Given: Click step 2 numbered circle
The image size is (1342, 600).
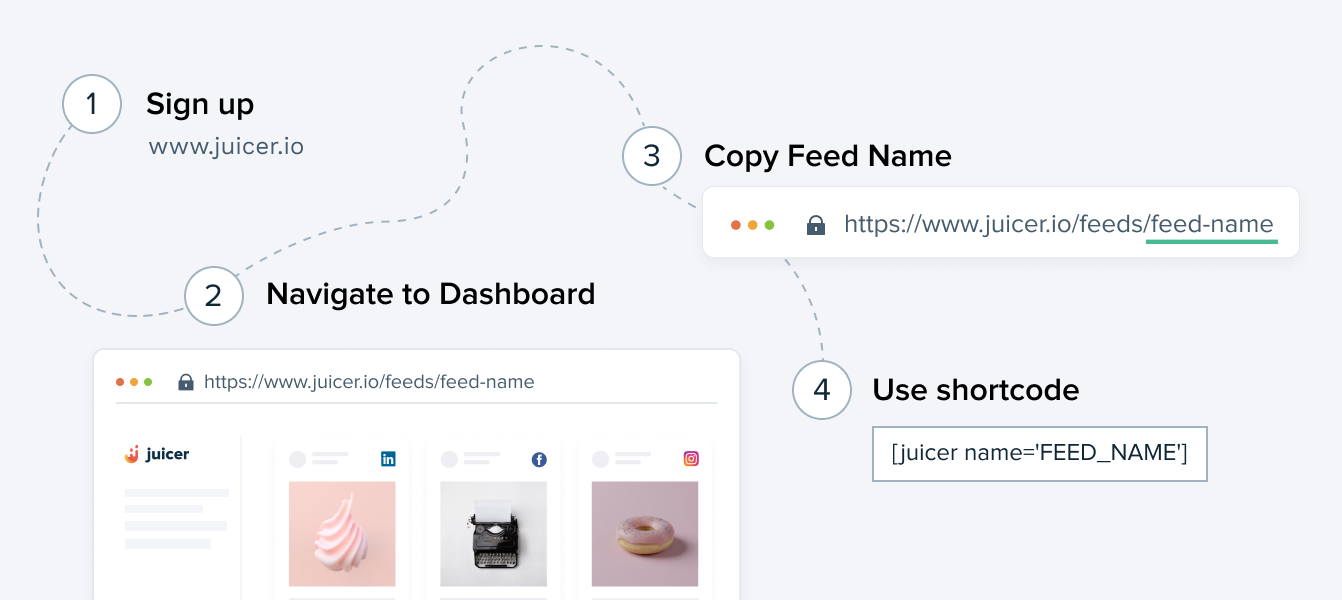Looking at the screenshot, I should (x=214, y=295).
